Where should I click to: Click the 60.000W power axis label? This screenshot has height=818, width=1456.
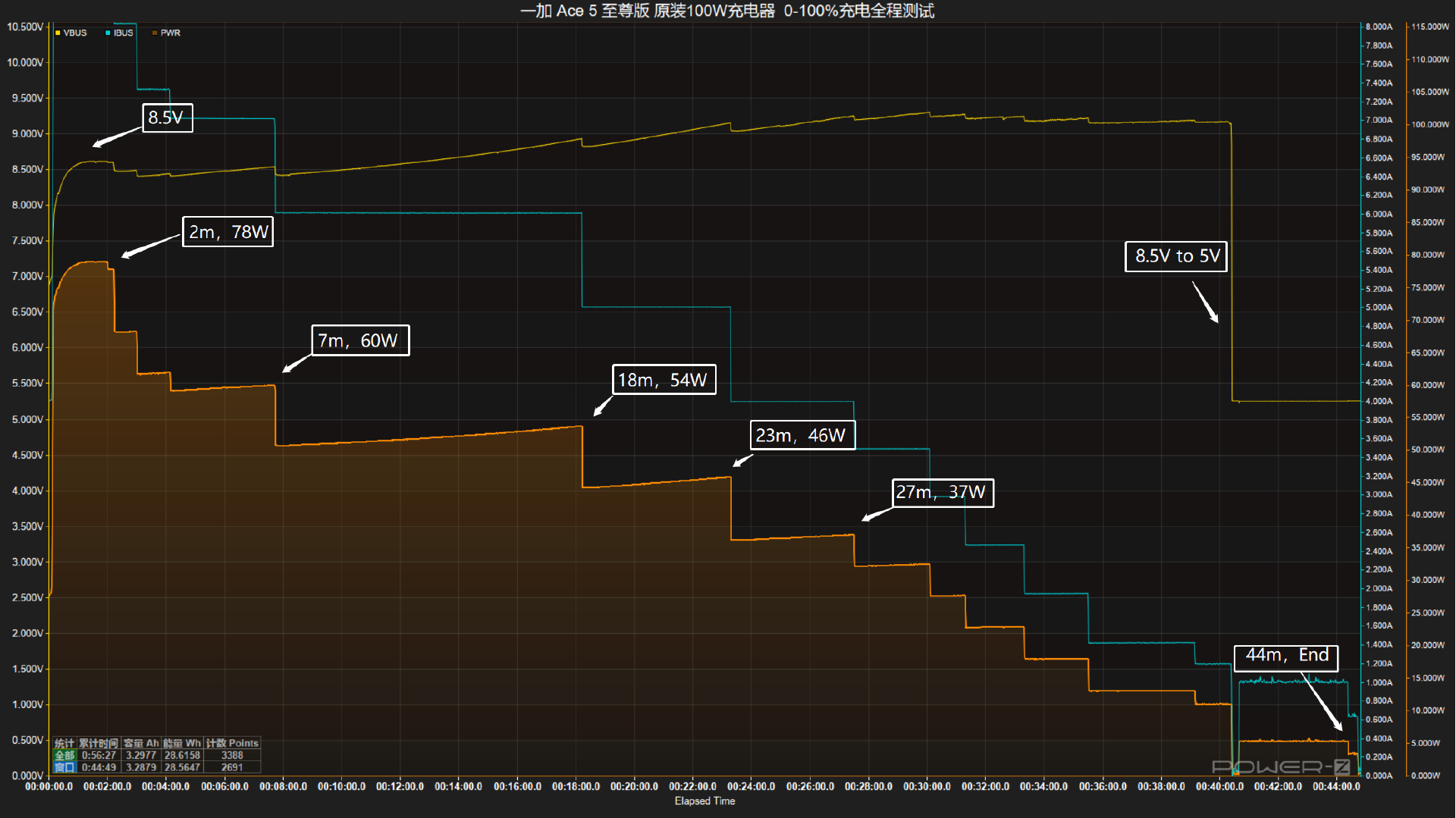coord(1428,385)
